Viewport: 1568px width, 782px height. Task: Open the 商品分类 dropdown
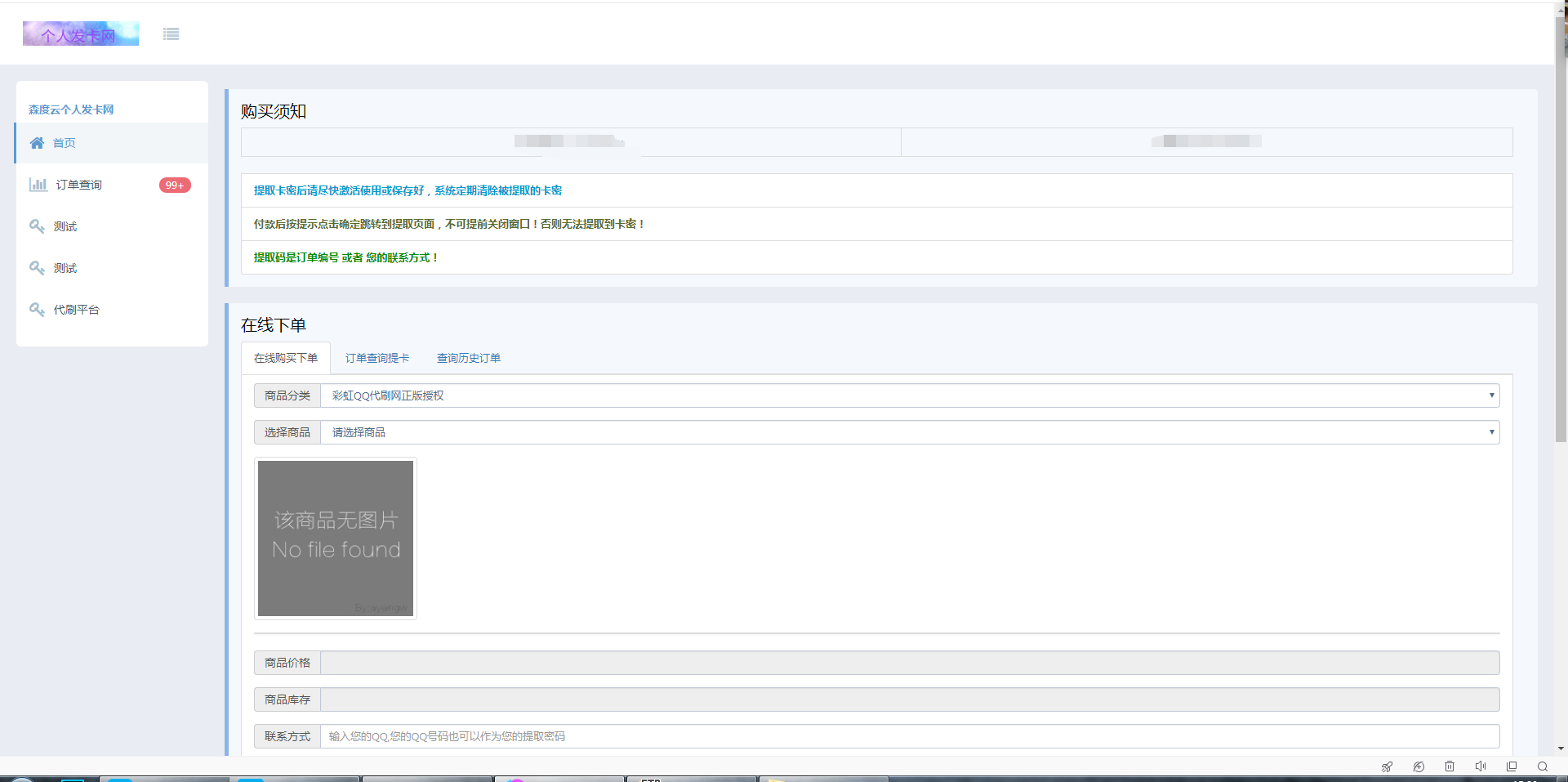(x=910, y=395)
